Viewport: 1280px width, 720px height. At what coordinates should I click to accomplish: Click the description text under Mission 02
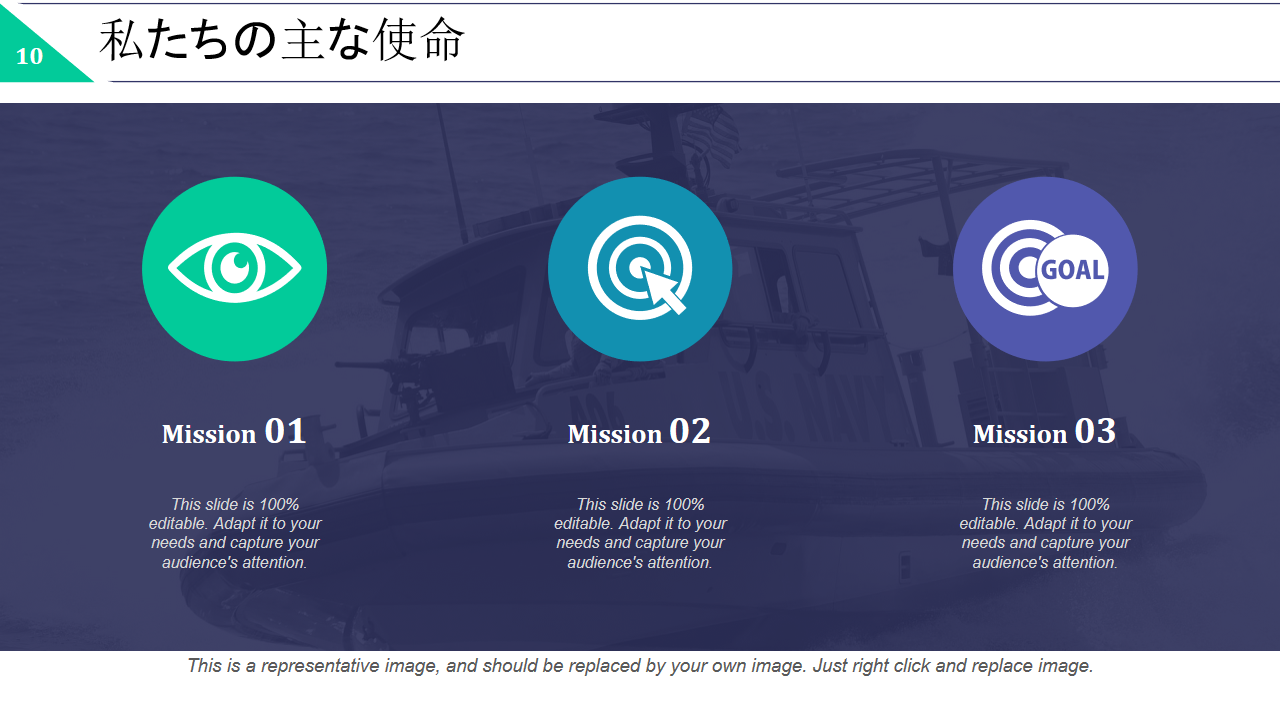point(640,533)
